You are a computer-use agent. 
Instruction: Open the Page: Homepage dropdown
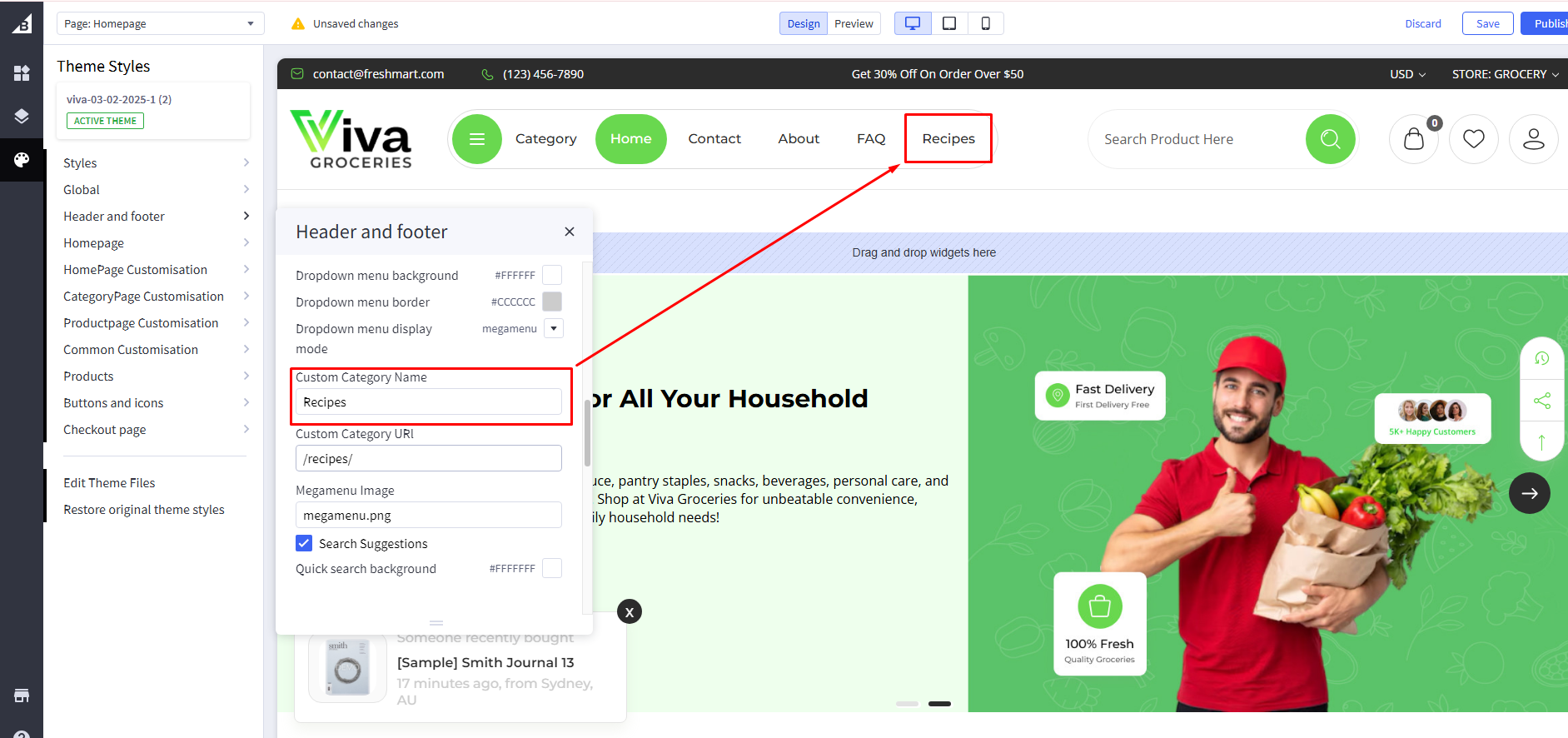161,23
